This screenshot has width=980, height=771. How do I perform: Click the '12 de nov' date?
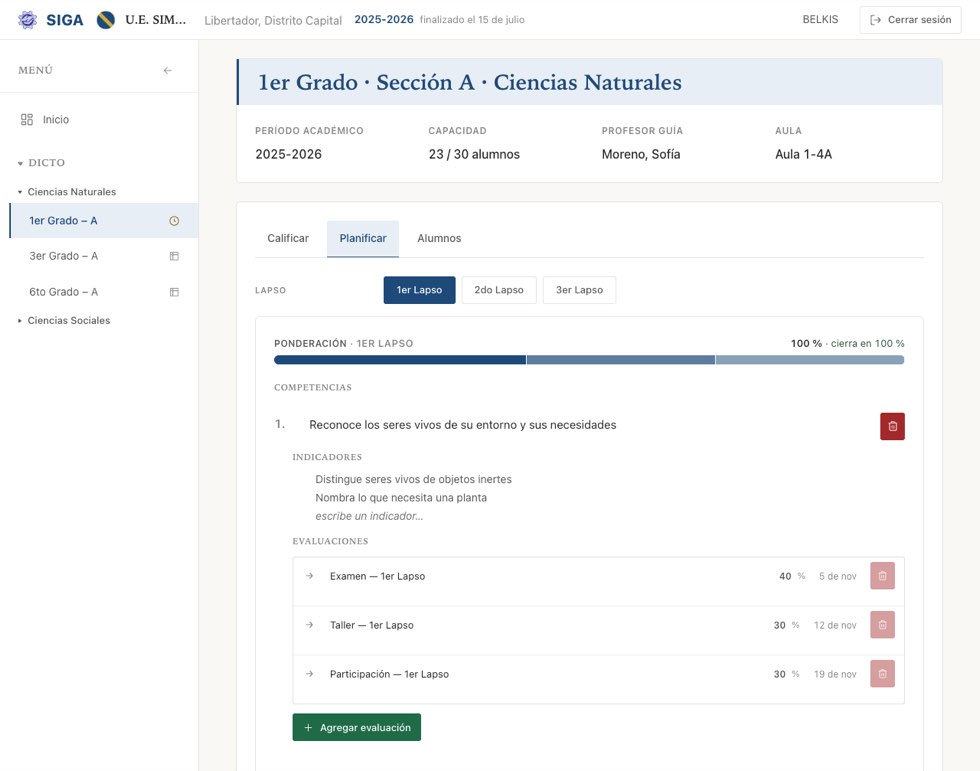[835, 625]
